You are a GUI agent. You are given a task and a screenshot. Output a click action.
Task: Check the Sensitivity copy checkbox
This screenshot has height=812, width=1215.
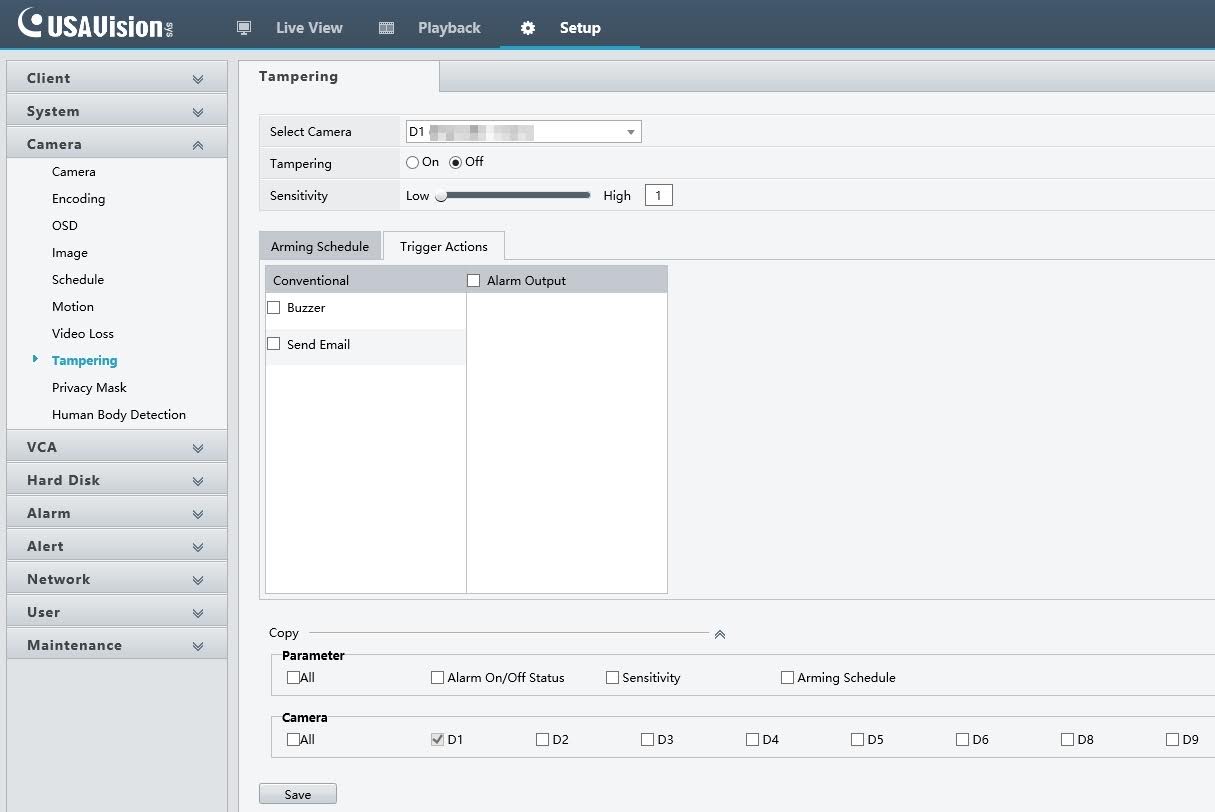point(612,677)
